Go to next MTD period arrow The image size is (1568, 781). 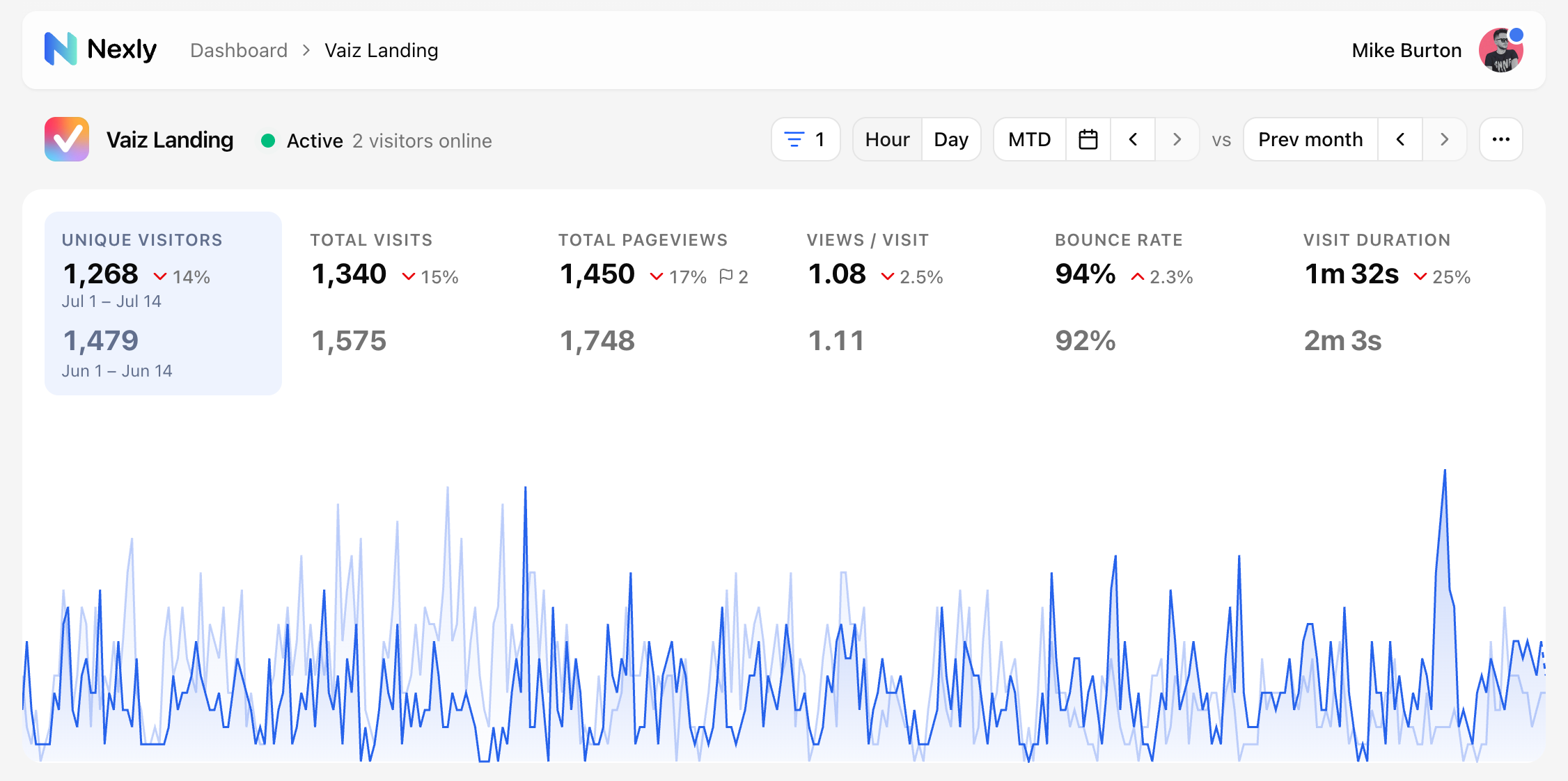pos(1177,140)
